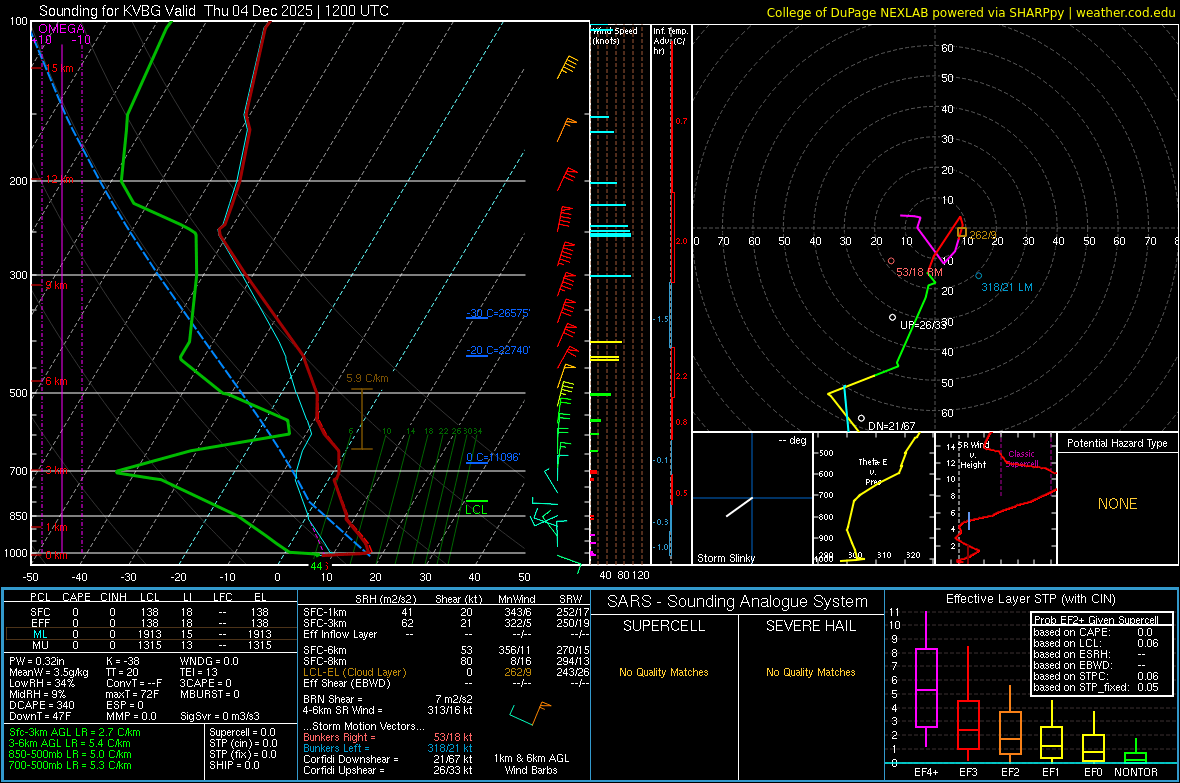Click the 700-500mb LR = 5.3 C/km line

tap(70, 765)
